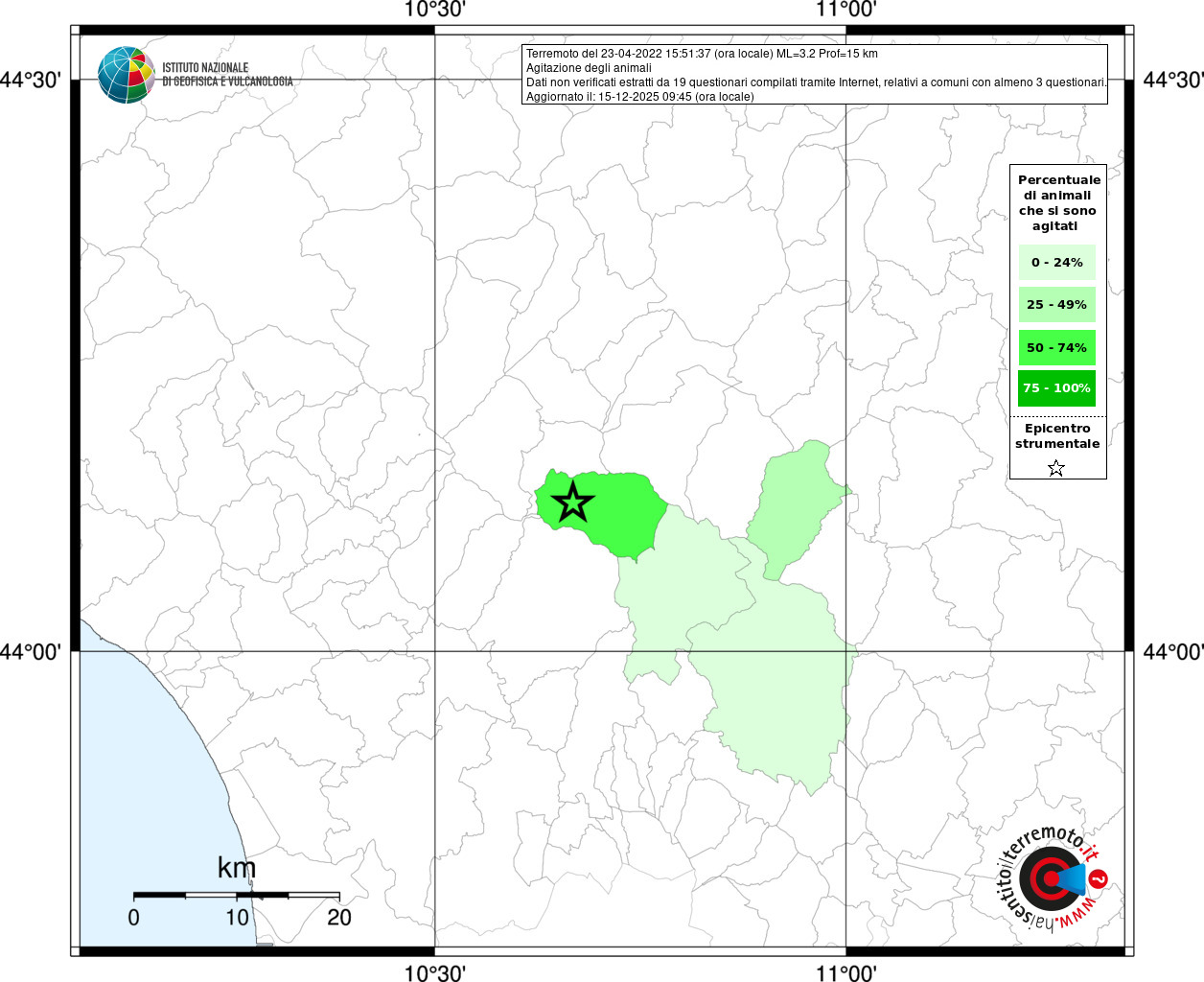Click the 'Epicentro strumentale' legend label

[1057, 435]
